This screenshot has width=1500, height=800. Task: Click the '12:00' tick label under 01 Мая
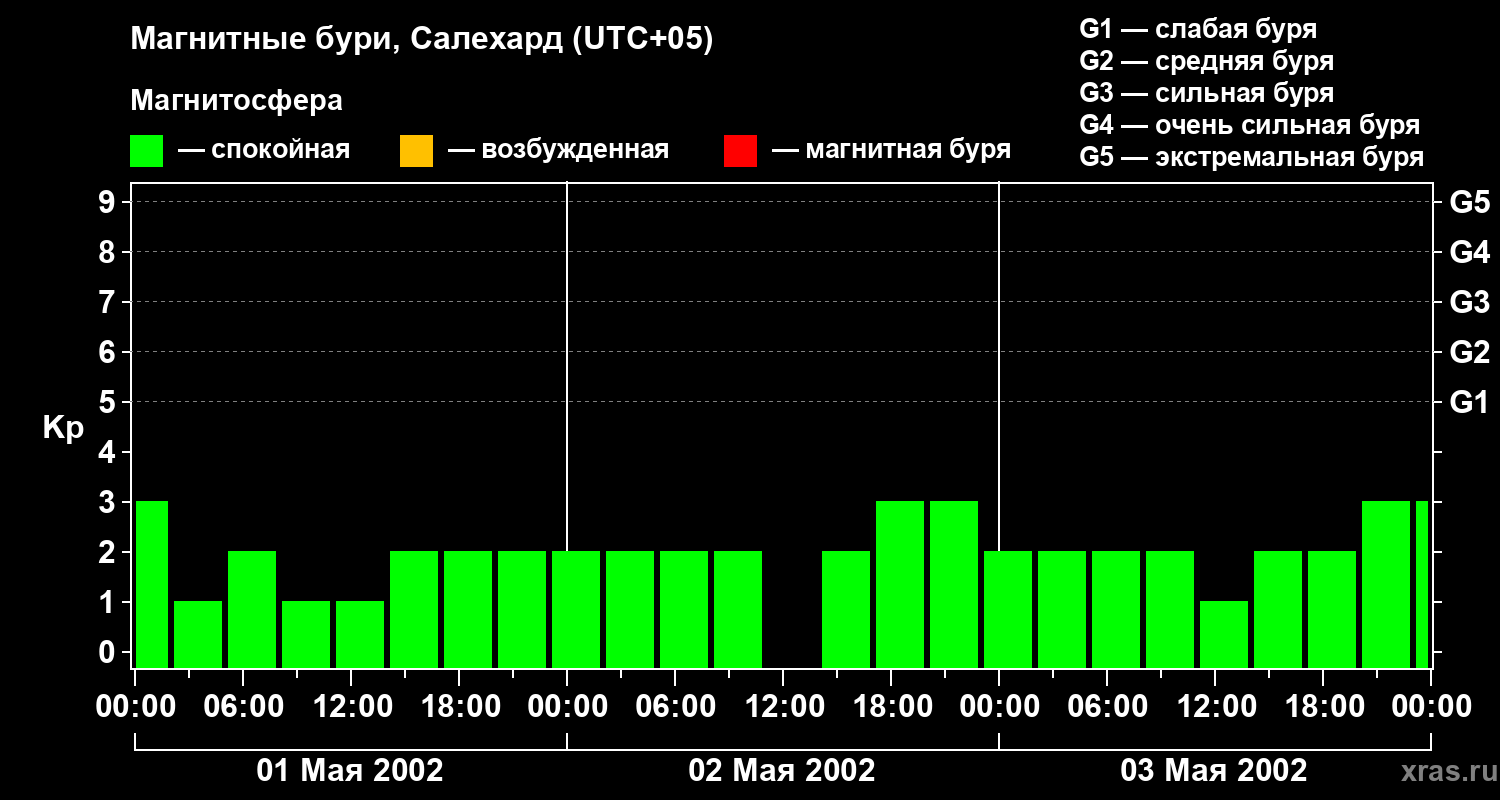351,706
